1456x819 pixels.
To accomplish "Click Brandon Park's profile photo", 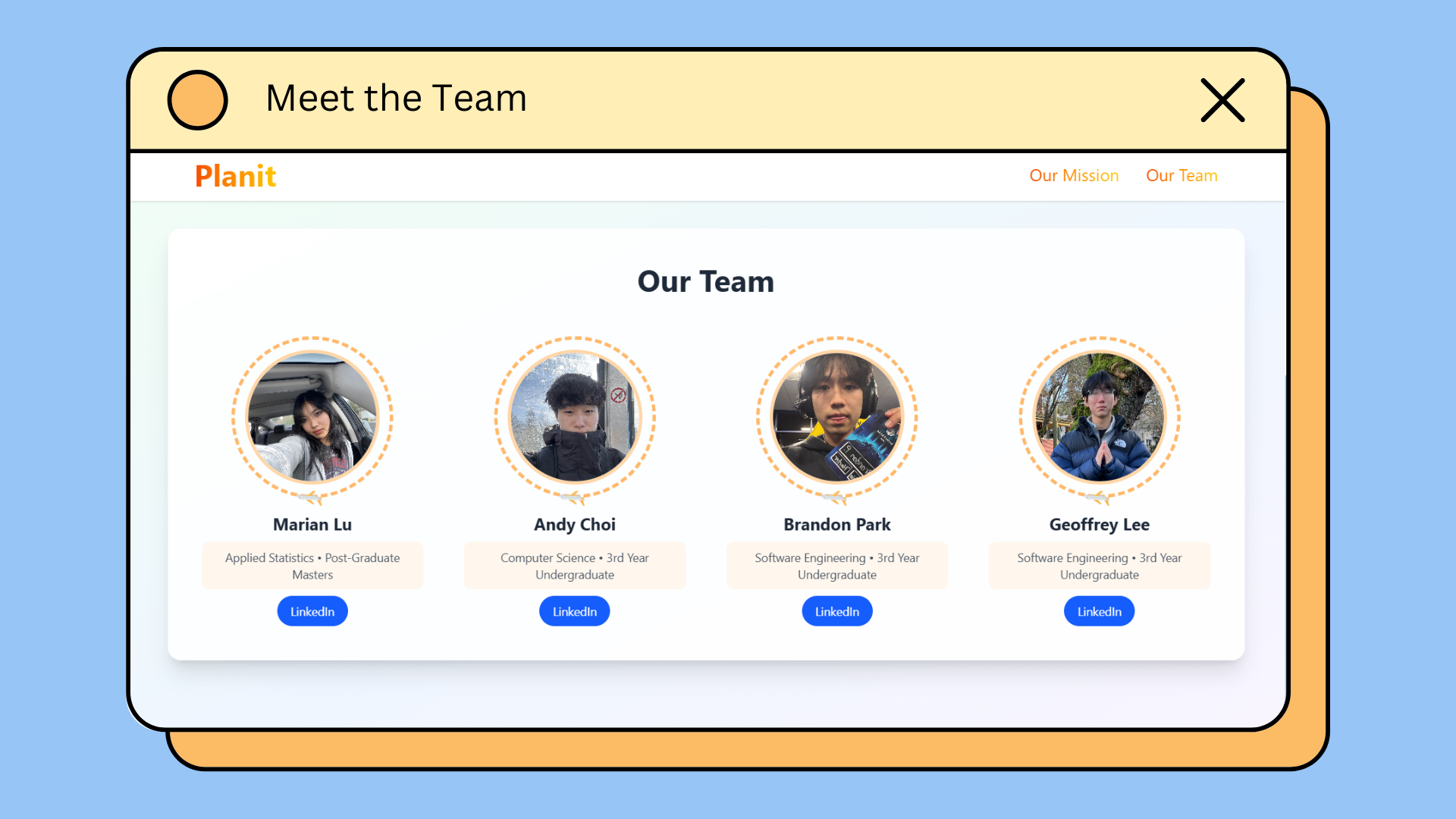I will click(837, 417).
